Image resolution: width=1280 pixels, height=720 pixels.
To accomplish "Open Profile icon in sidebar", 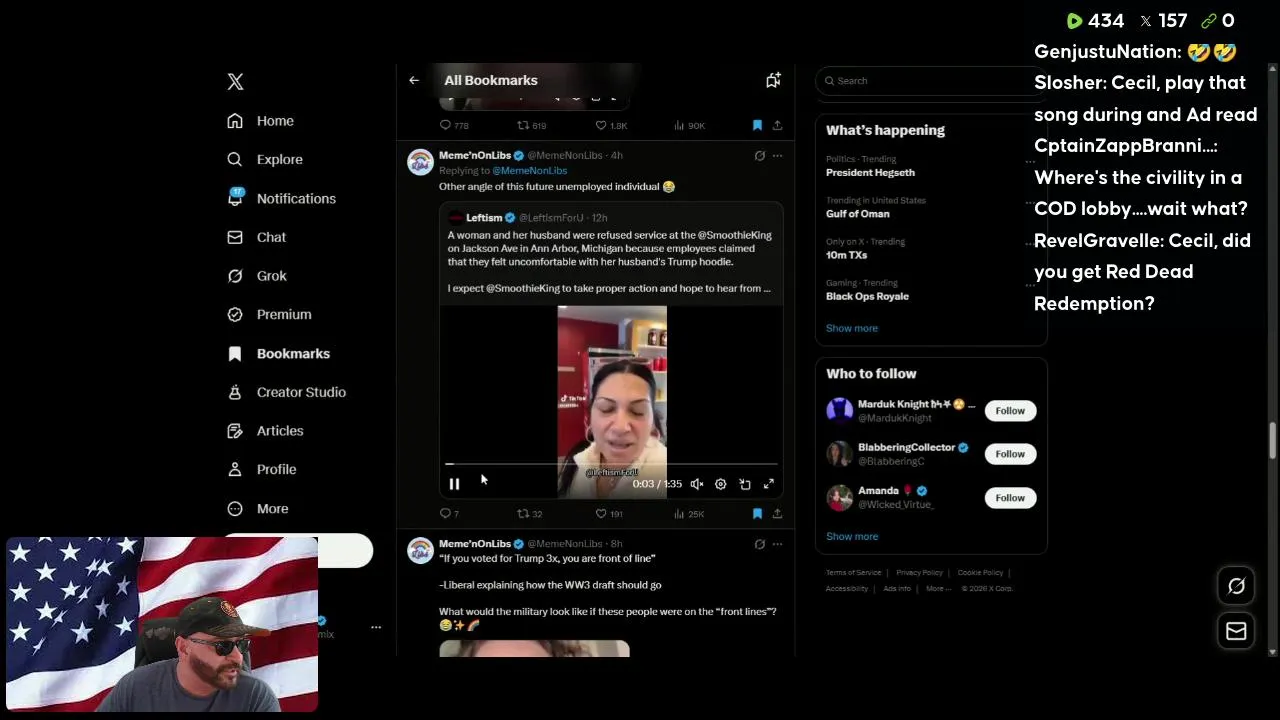I will pos(235,469).
